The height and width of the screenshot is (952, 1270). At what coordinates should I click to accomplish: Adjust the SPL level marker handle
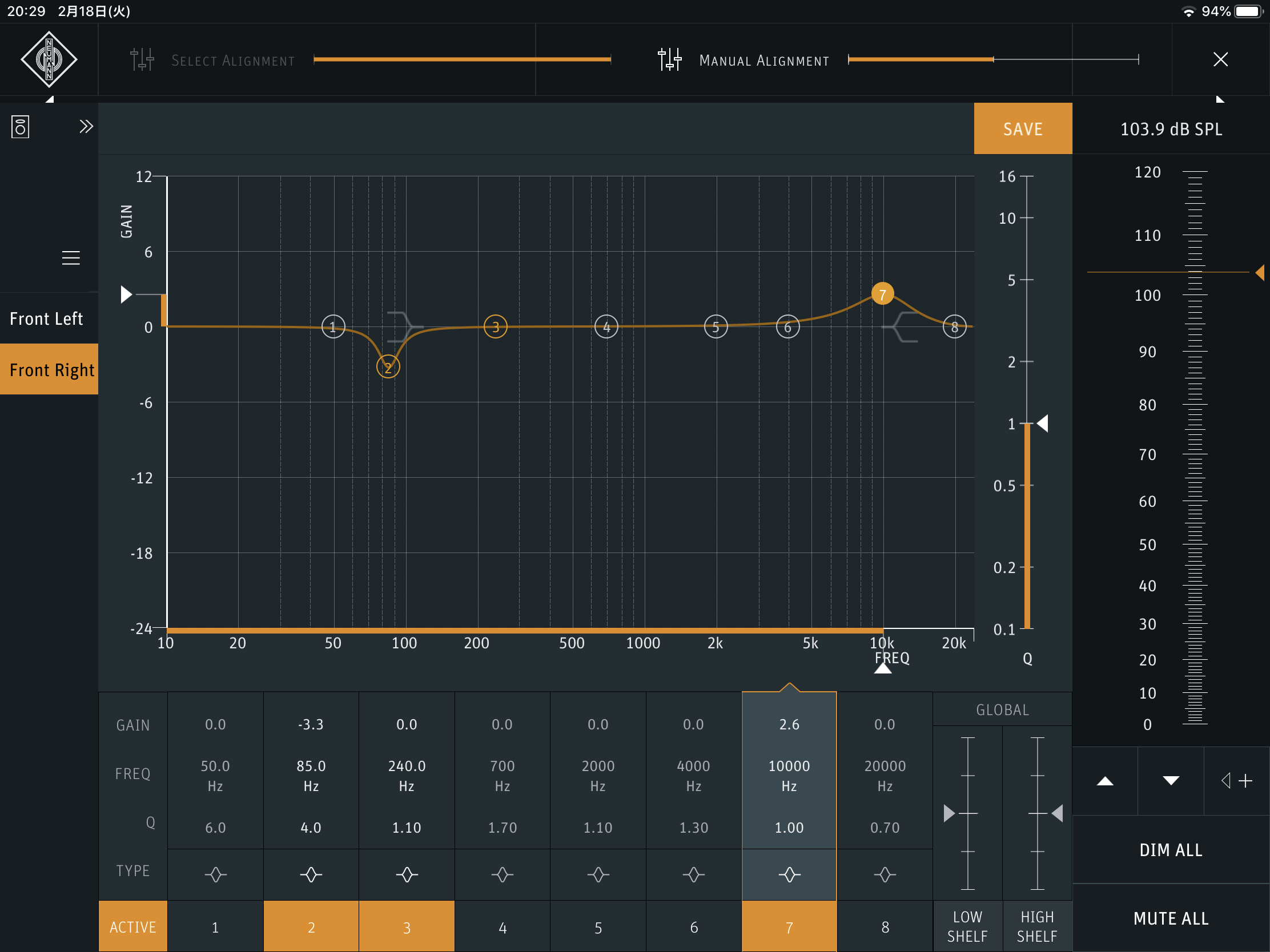(1260, 272)
